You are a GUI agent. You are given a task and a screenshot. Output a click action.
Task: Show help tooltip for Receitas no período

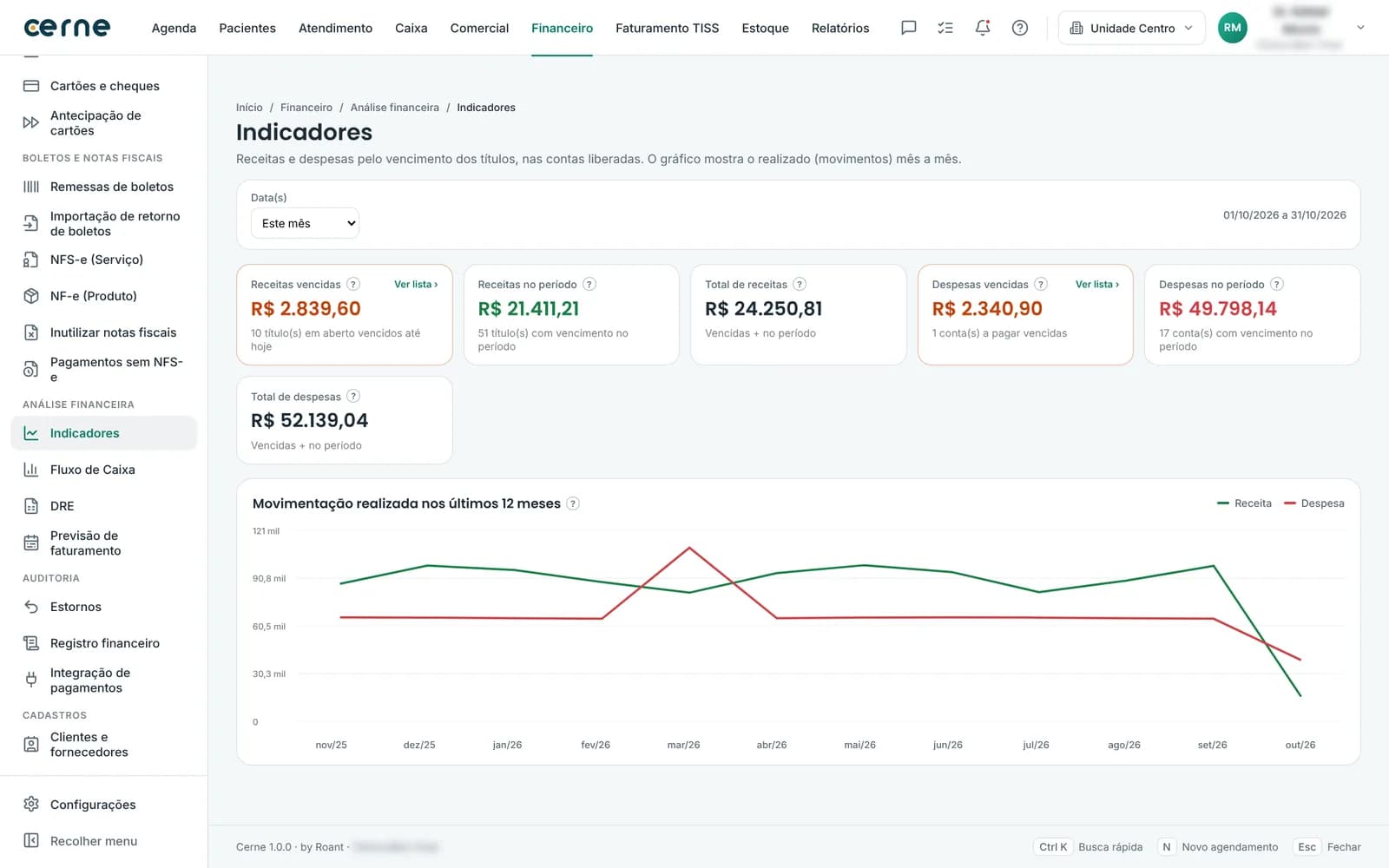point(589,284)
